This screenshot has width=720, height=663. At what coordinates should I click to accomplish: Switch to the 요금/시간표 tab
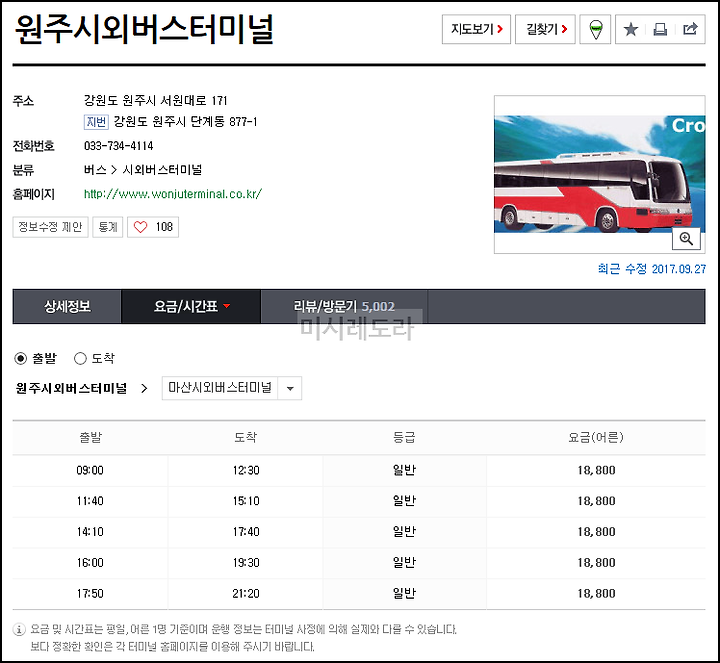191,306
